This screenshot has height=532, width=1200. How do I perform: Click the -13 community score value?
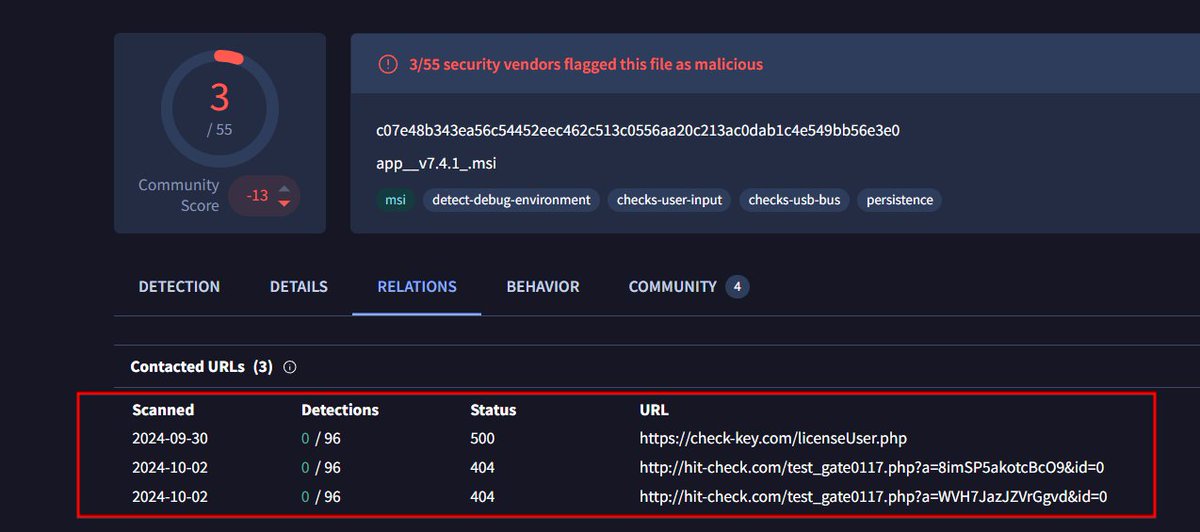(x=258, y=196)
